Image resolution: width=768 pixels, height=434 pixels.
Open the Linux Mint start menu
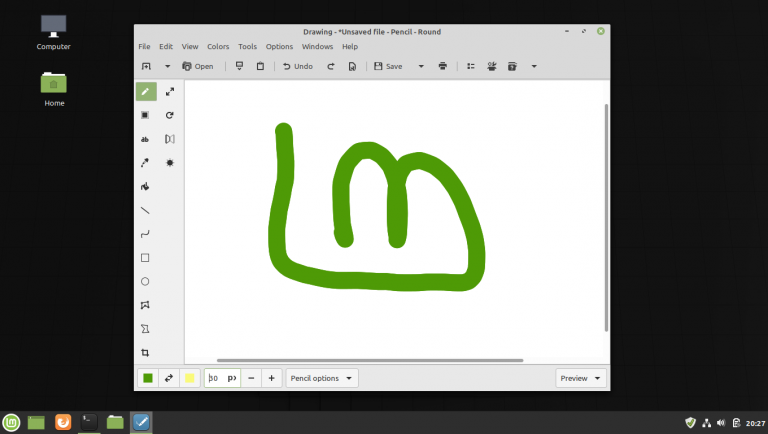click(11, 422)
